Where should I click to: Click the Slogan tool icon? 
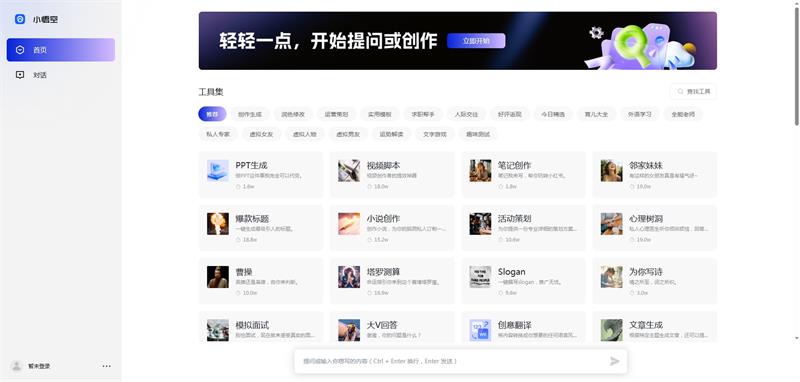click(x=480, y=277)
